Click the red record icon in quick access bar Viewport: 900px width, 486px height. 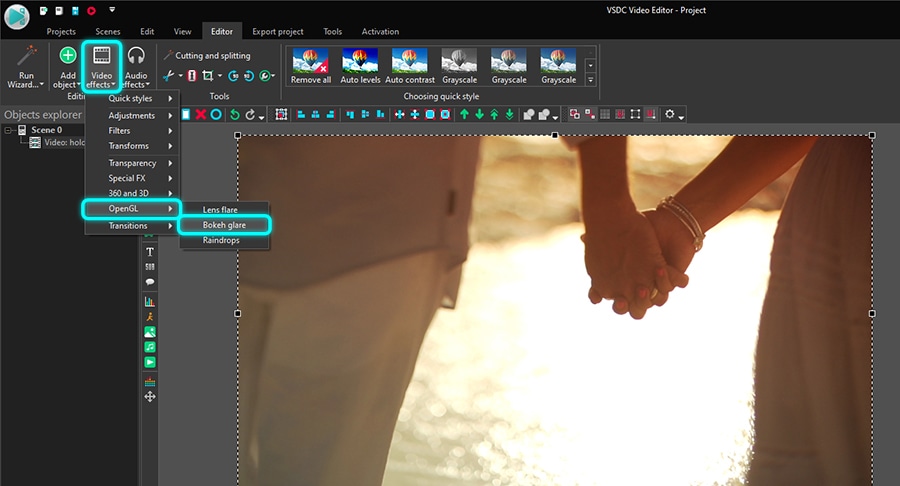[x=91, y=10]
